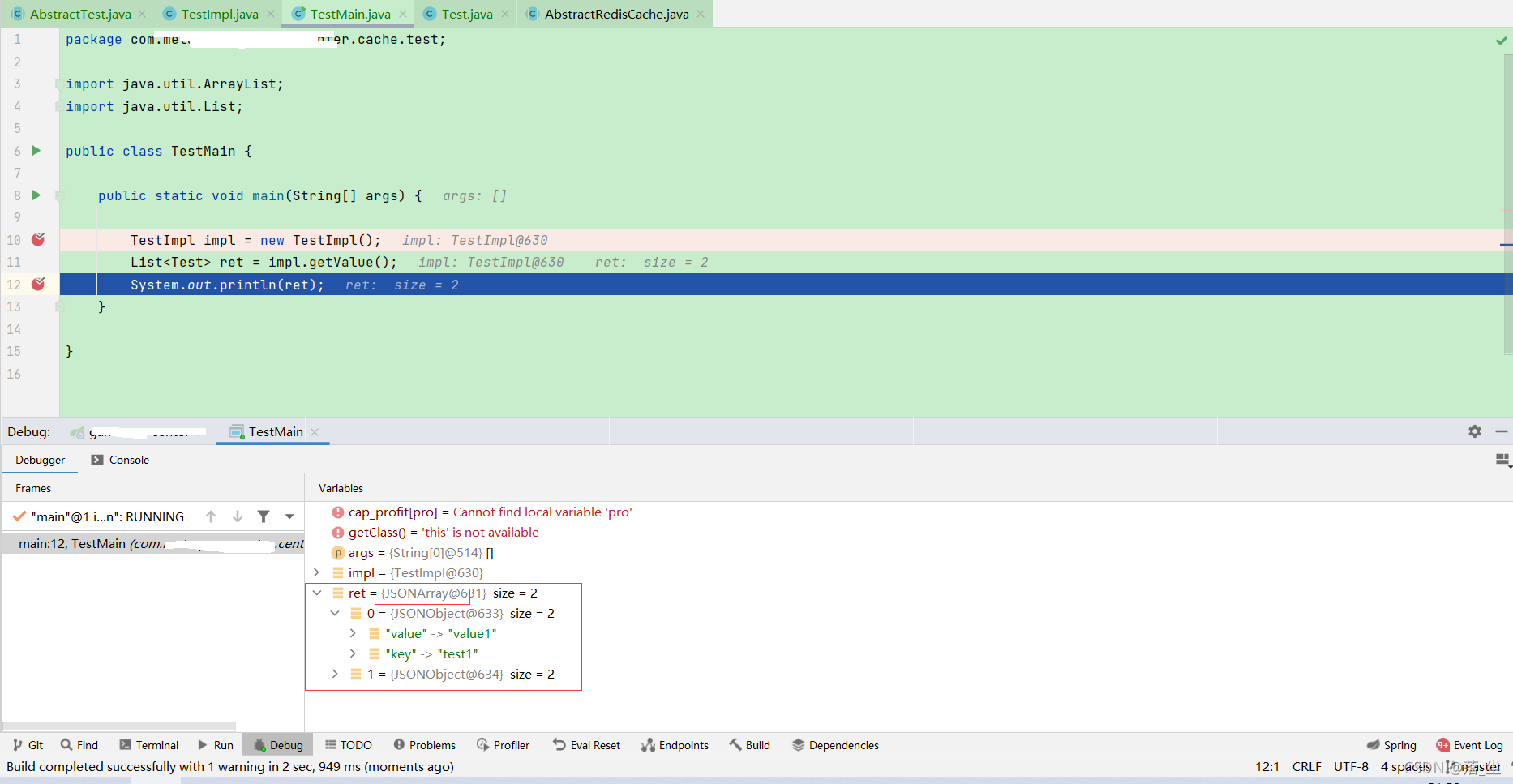The height and width of the screenshot is (784, 1513).
Task: Open the frames filter icon
Action: coord(264,516)
